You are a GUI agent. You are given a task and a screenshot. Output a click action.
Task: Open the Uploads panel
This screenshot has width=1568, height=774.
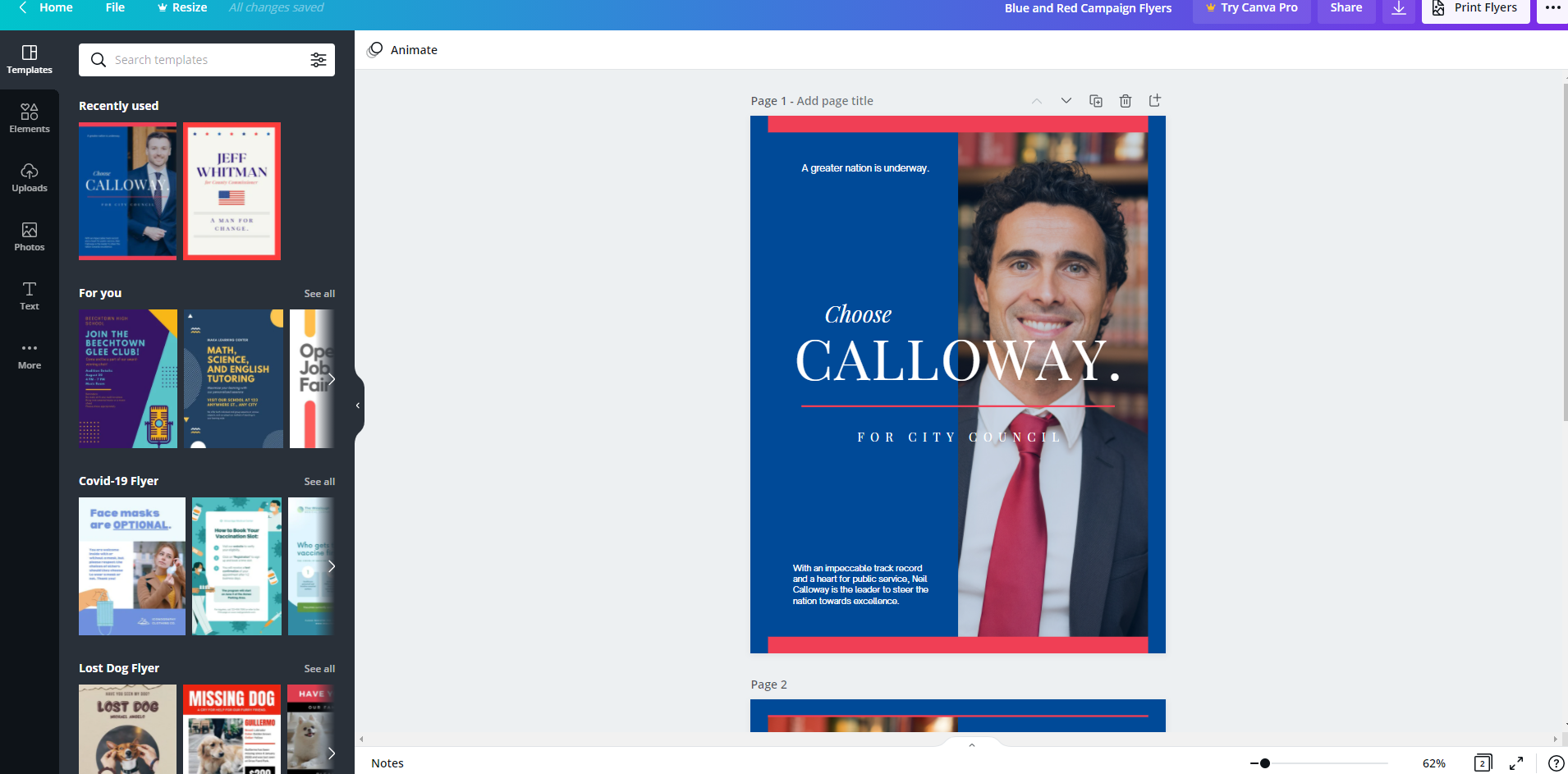tap(30, 177)
